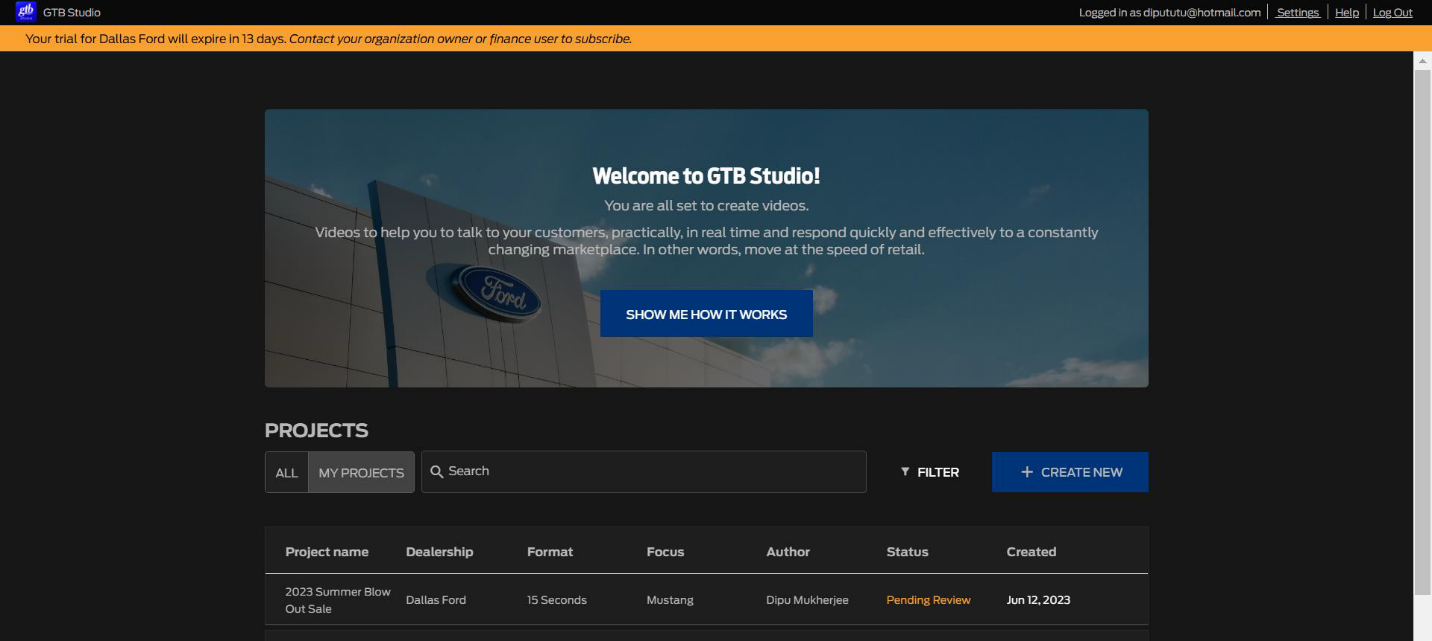
Task: Click the Mustang focus cell
Action: [670, 600]
